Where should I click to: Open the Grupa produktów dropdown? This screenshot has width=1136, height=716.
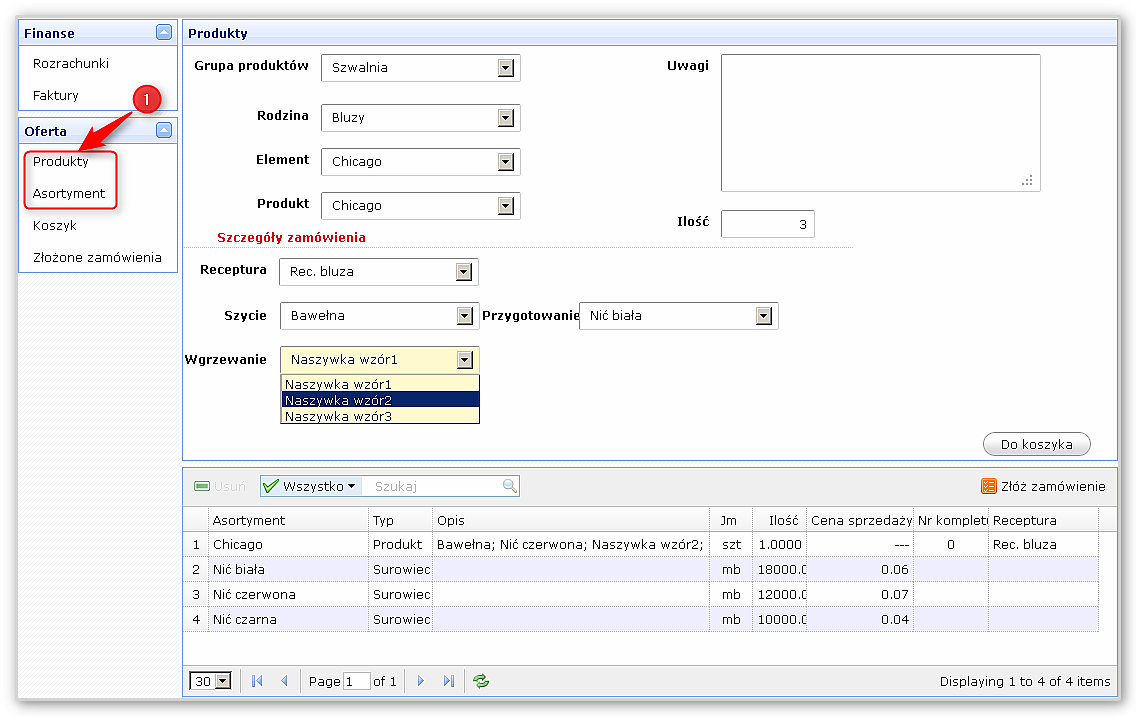point(506,68)
